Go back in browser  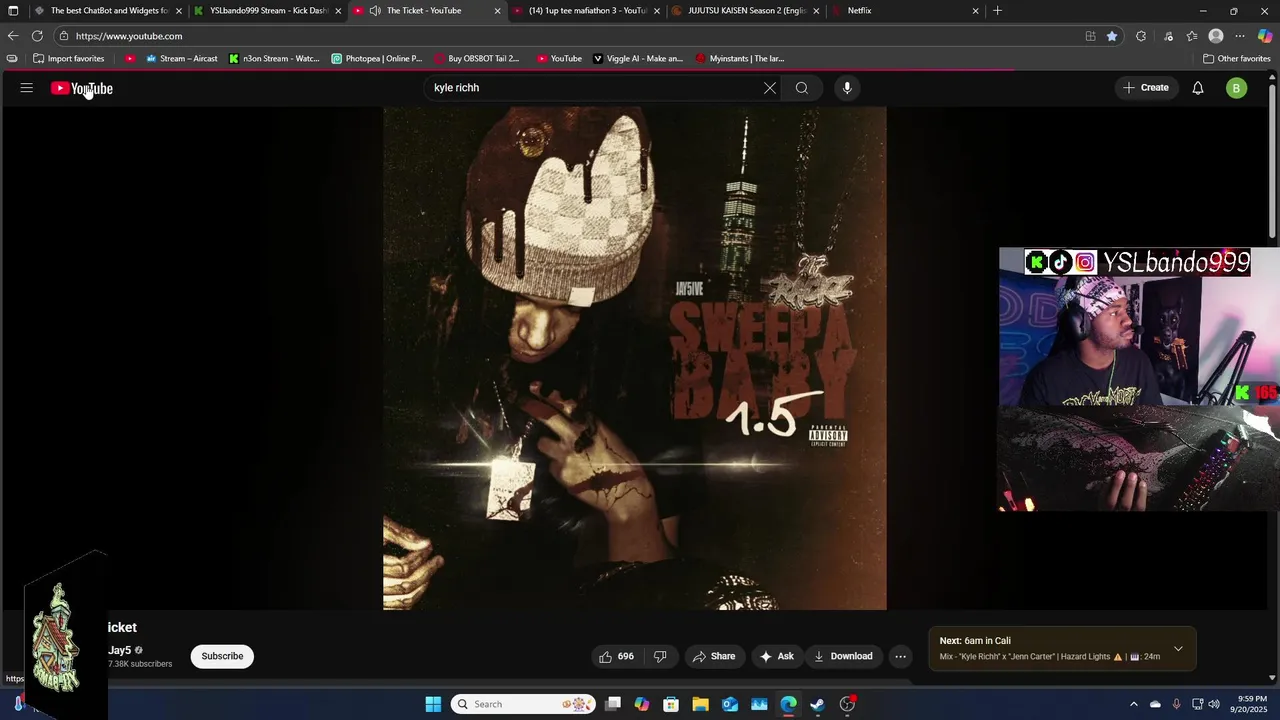tap(13, 36)
